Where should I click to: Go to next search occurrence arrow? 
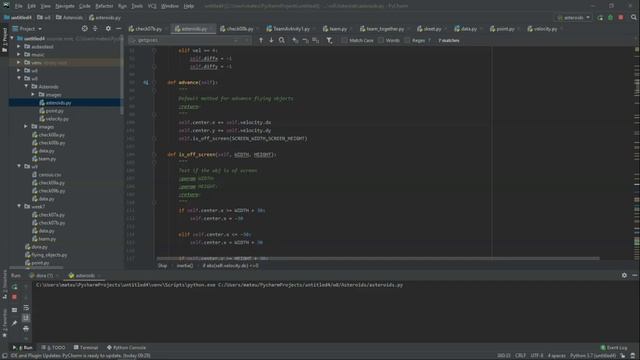click(x=271, y=40)
